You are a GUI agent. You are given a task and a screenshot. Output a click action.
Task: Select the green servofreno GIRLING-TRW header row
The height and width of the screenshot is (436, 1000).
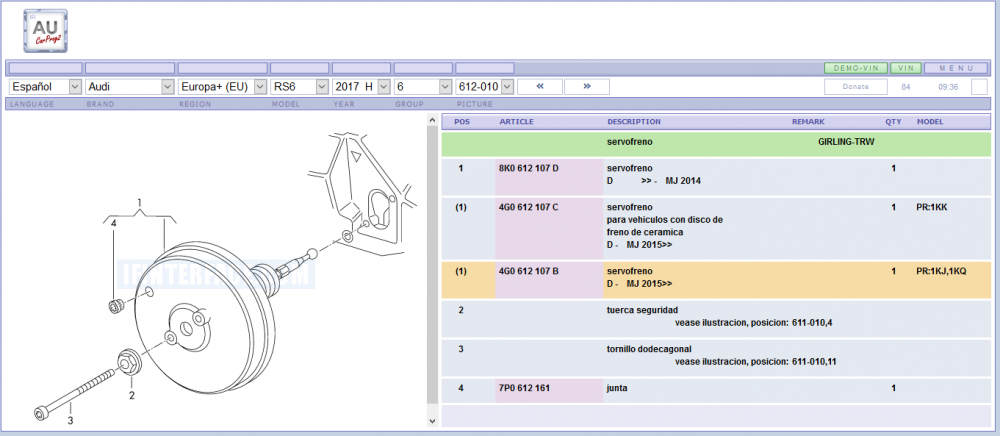coord(716,143)
